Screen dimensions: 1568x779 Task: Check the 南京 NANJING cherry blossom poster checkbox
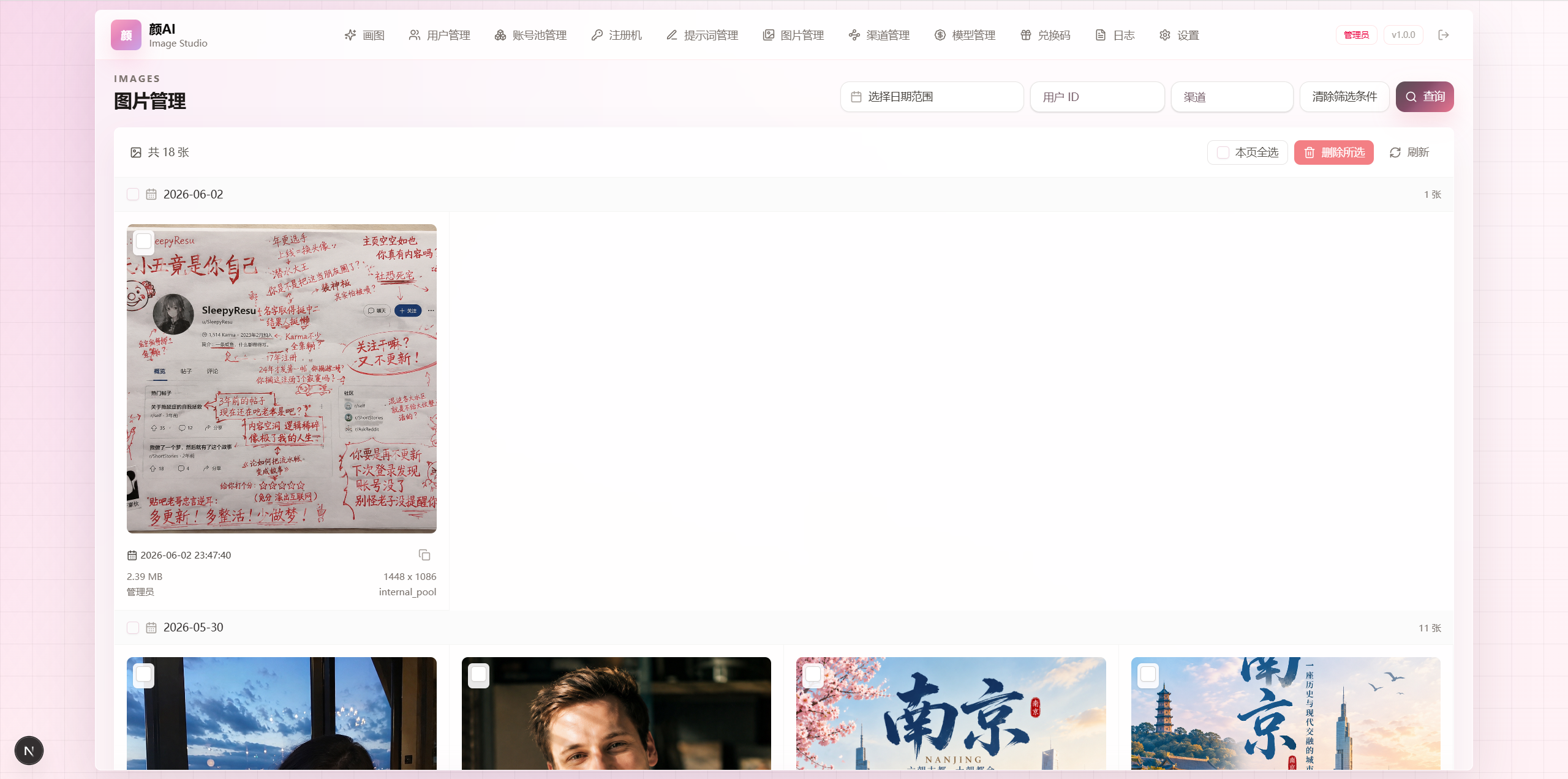813,674
